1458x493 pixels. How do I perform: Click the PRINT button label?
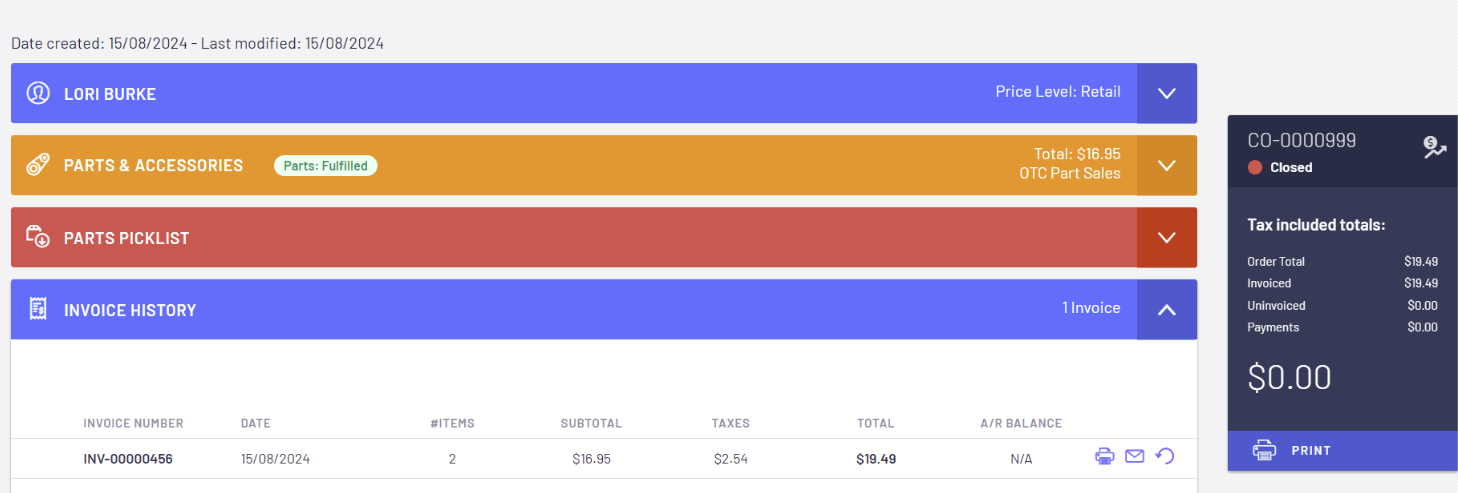click(1311, 451)
